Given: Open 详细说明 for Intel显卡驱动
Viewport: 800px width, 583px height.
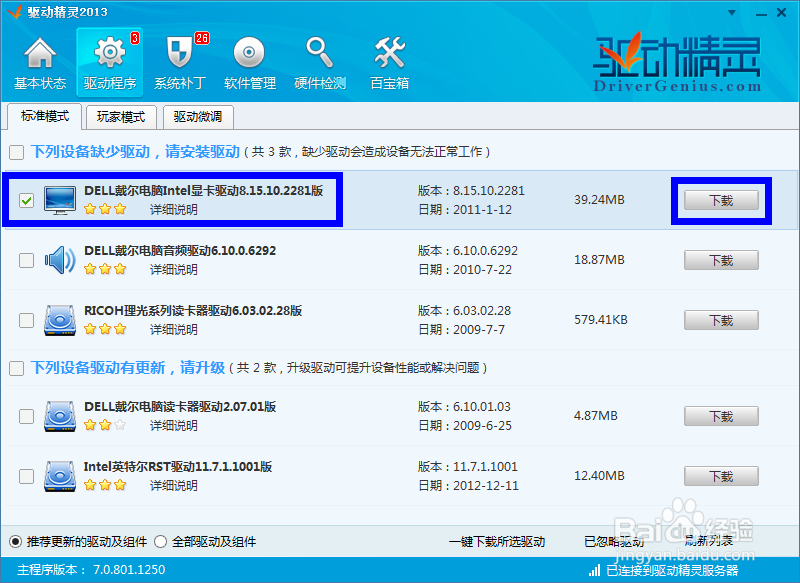Looking at the screenshot, I should [x=173, y=210].
